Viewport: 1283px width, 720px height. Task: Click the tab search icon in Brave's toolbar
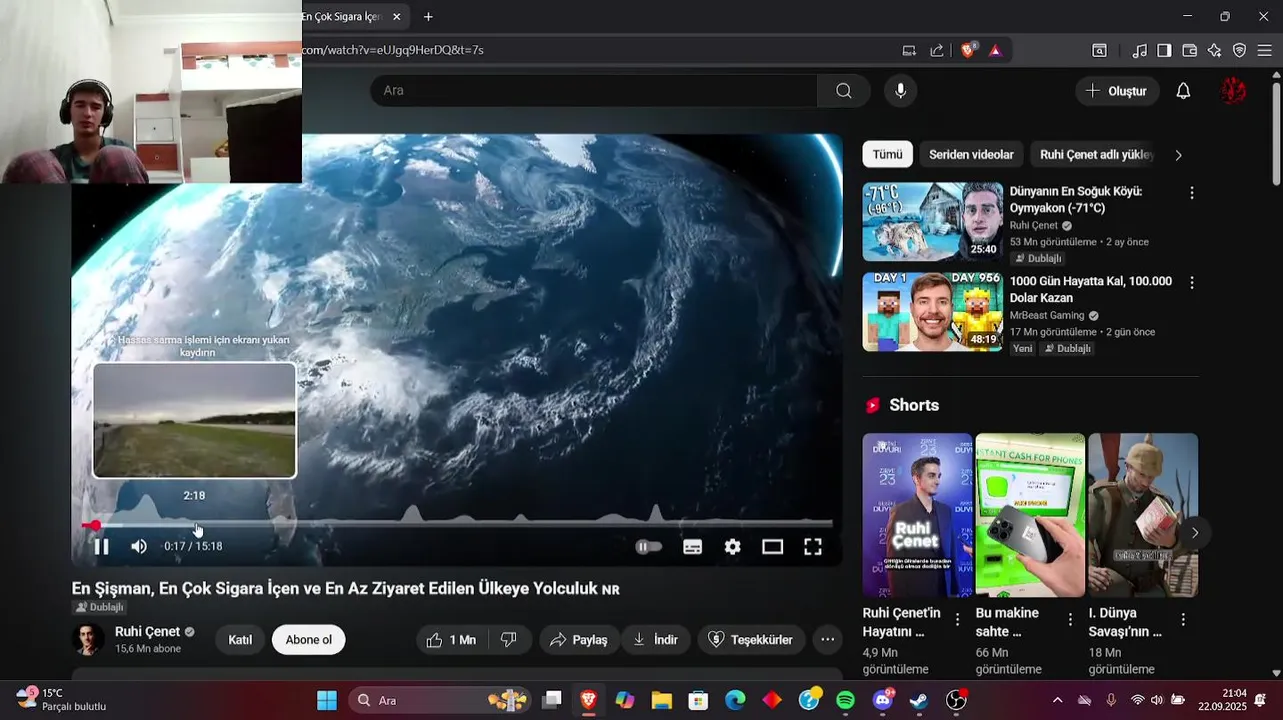1099,50
